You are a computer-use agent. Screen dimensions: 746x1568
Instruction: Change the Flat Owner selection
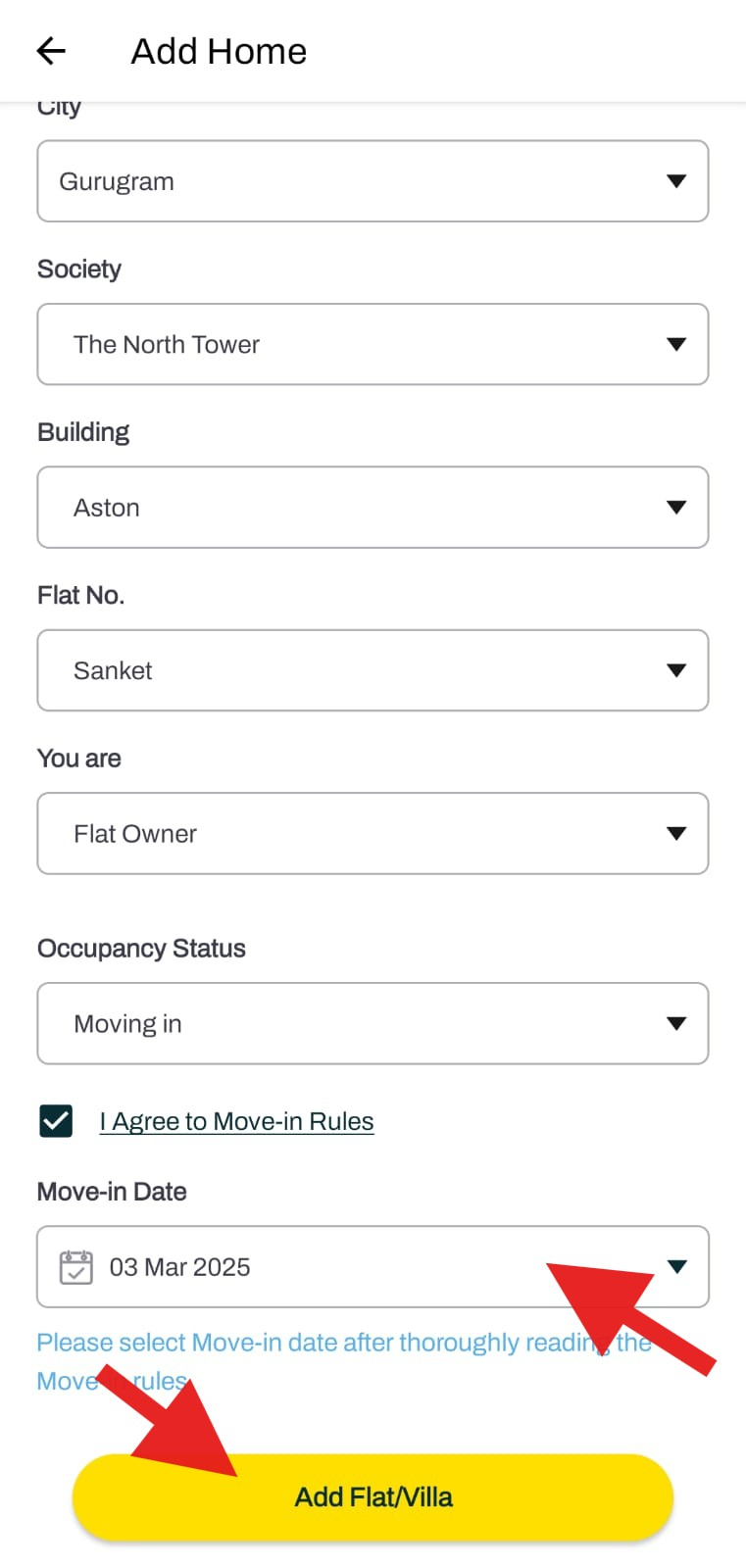click(373, 834)
